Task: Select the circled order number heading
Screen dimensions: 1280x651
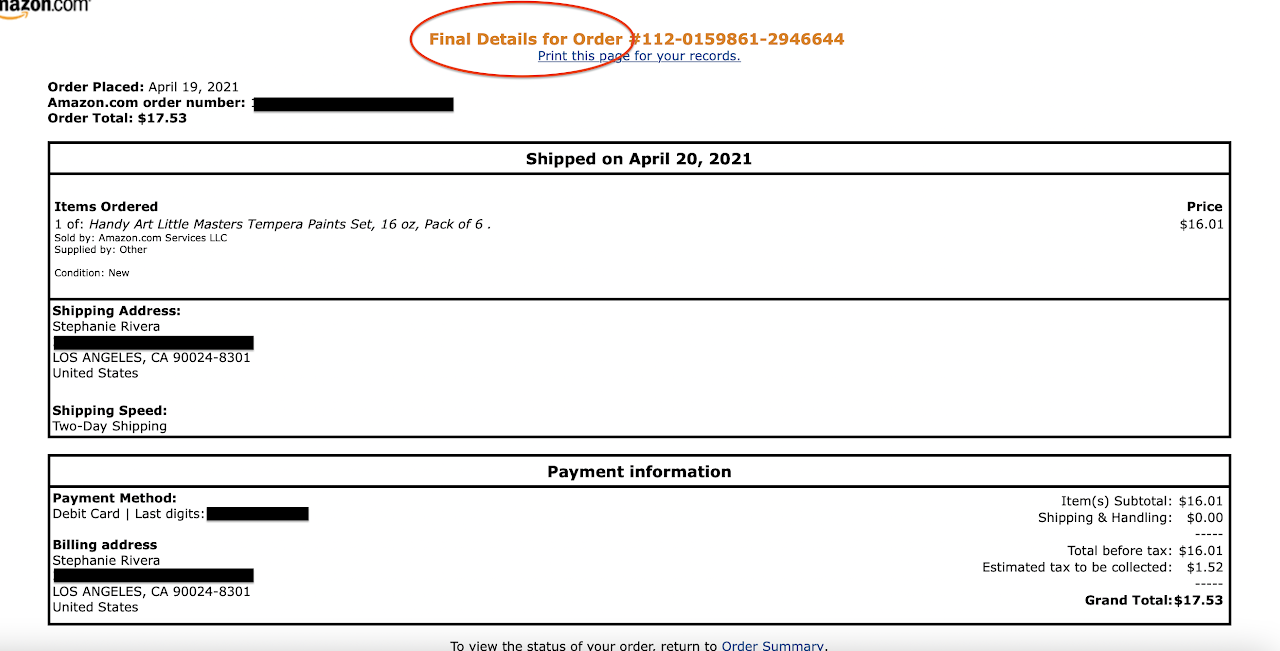Action: [x=636, y=38]
